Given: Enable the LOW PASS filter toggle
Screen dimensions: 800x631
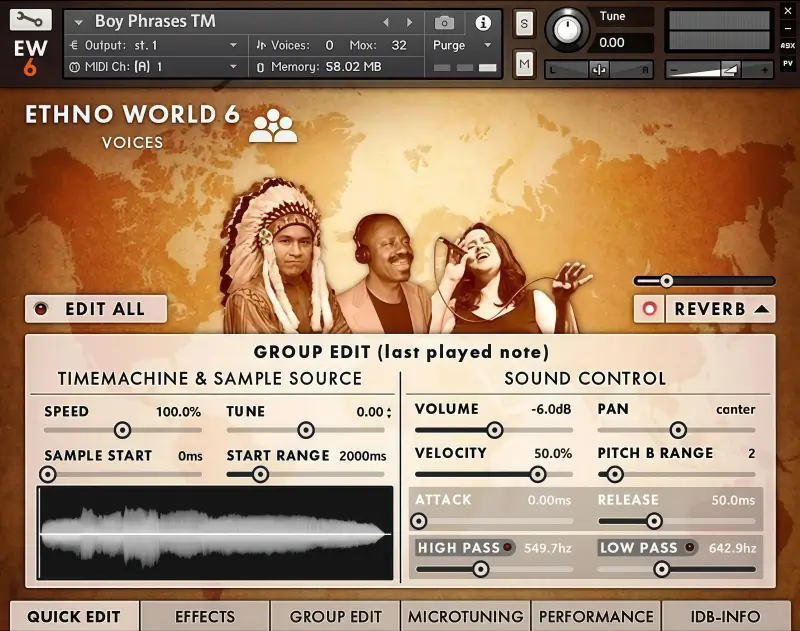Looking at the screenshot, I should coord(690,547).
